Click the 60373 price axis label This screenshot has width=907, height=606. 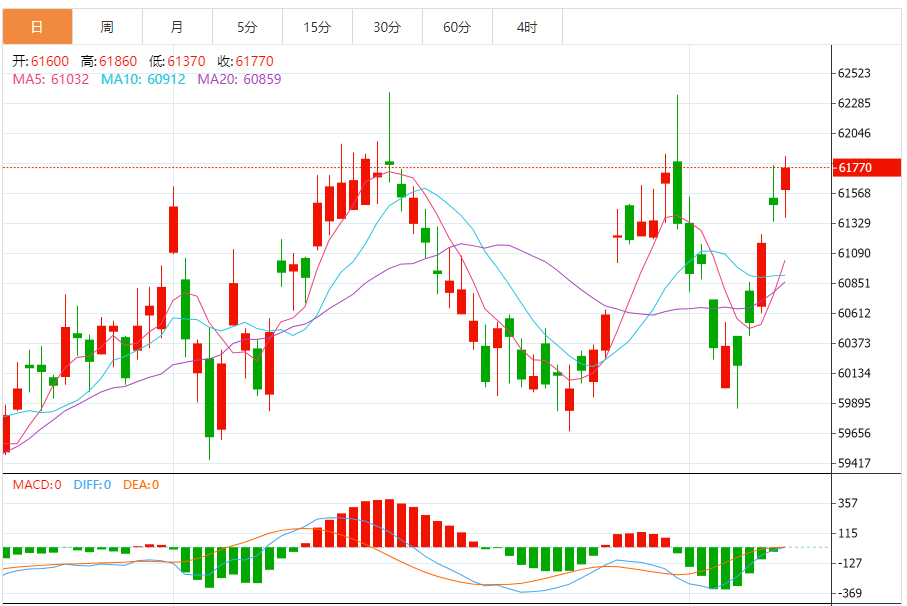tap(854, 343)
